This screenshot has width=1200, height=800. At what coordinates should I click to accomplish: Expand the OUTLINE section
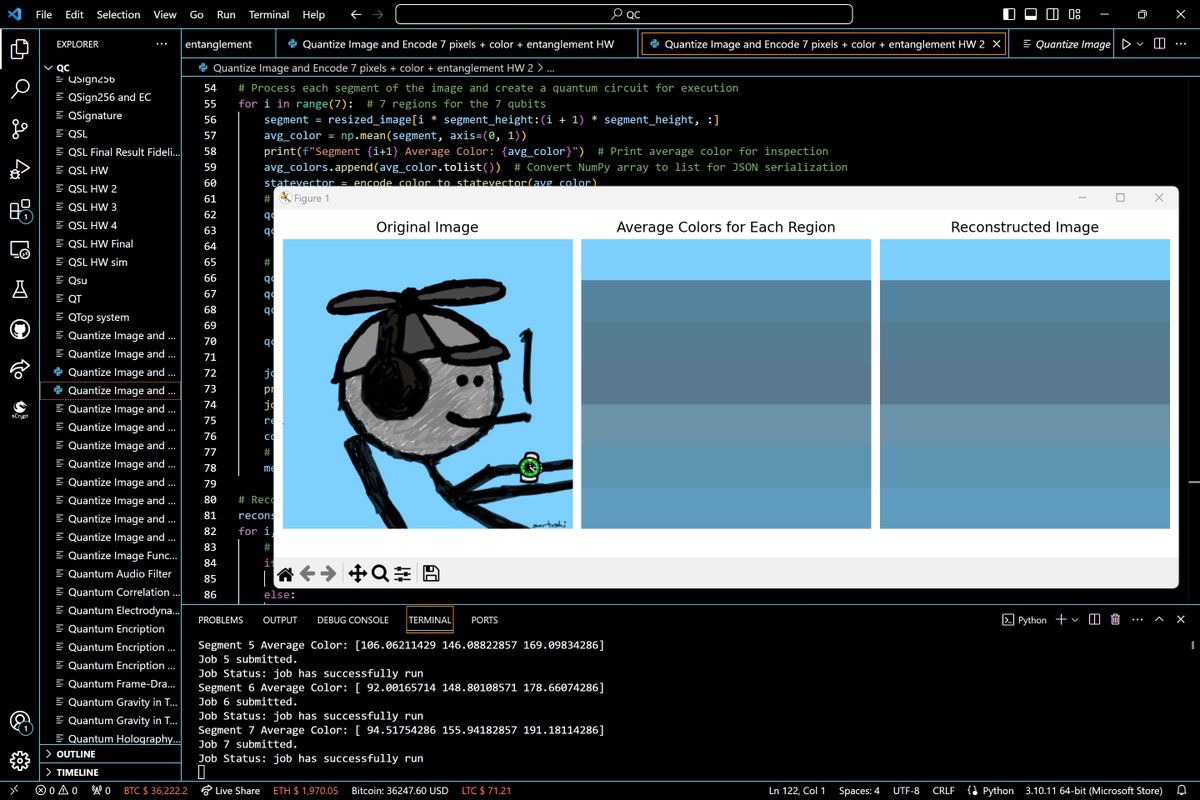pyautogui.click(x=110, y=754)
